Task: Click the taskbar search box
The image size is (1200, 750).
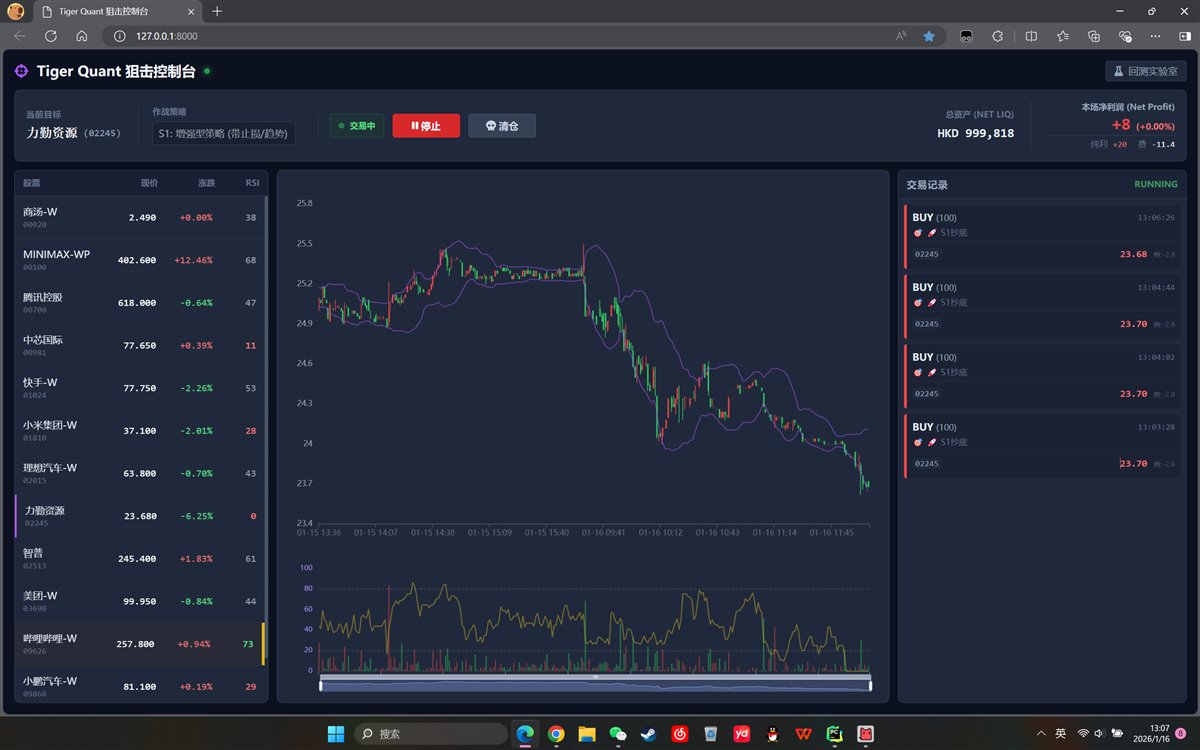Action: pyautogui.click(x=431, y=734)
